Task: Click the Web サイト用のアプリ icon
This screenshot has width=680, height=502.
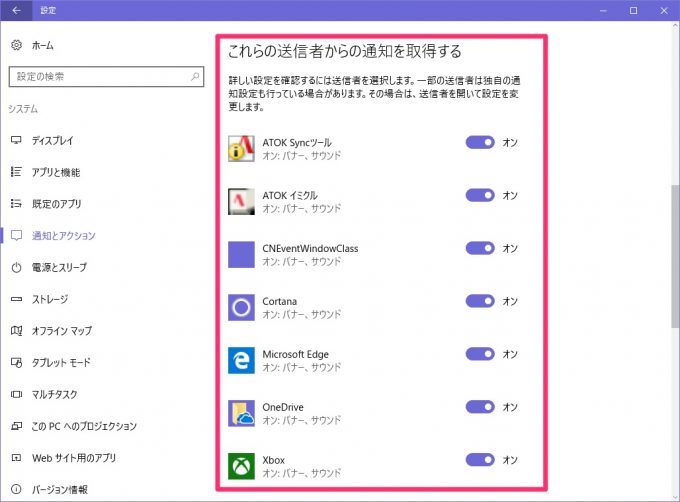Action: pyautogui.click(x=16, y=458)
